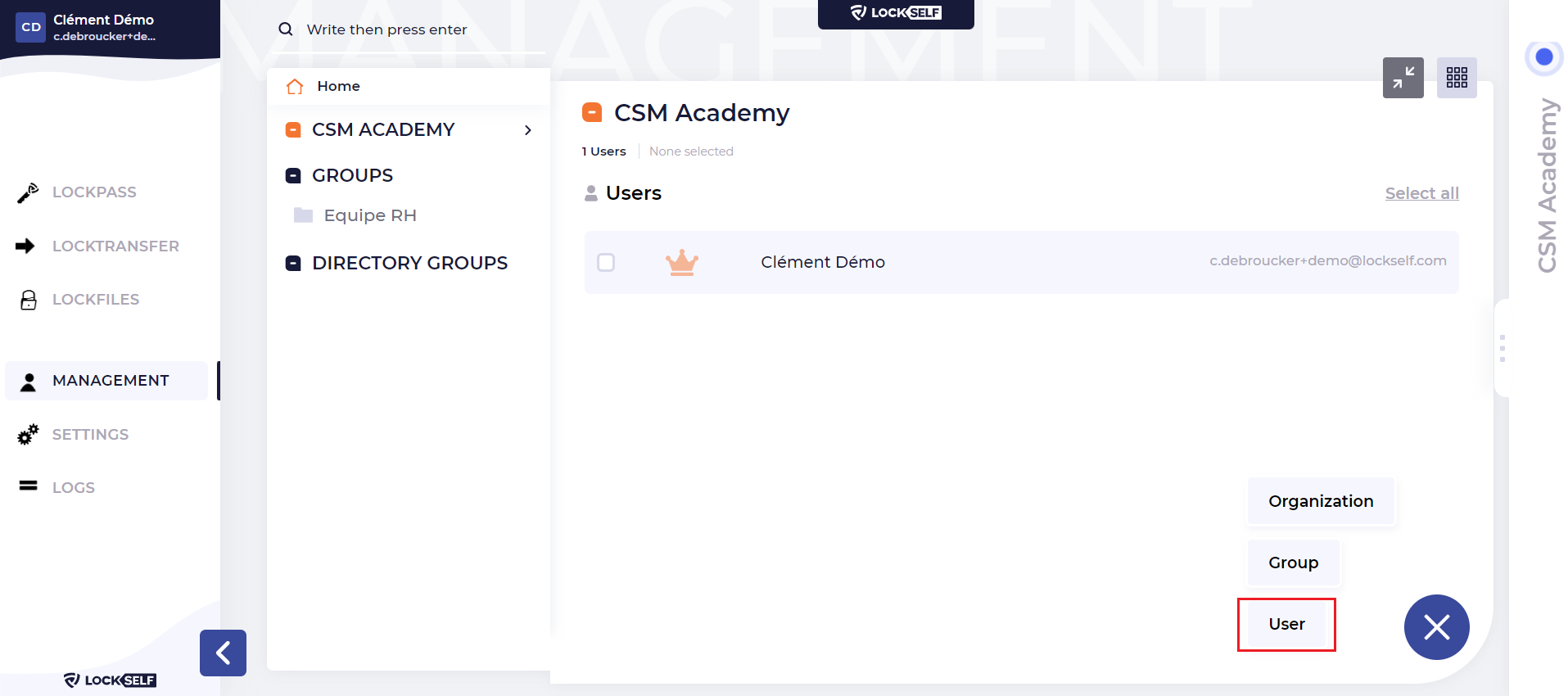Click the blue circle icon above the CSM Academy side label
Screen dimensions: 1568x696
pyautogui.click(x=1544, y=57)
